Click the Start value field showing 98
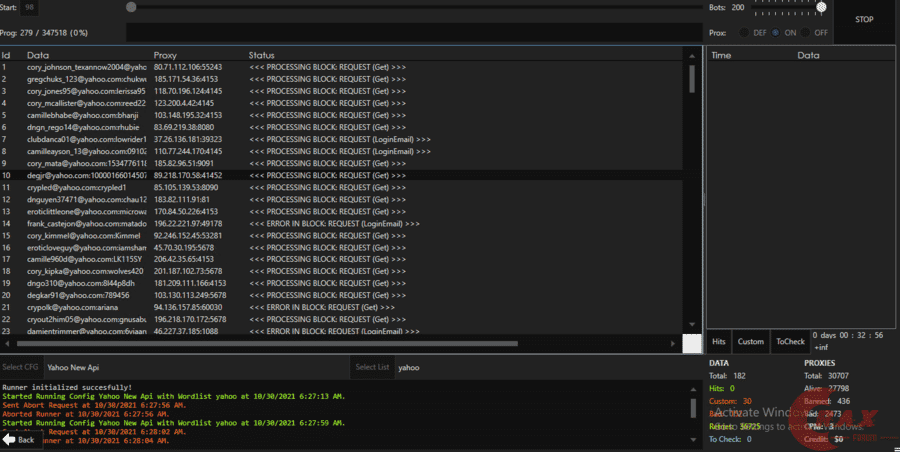 coord(29,7)
